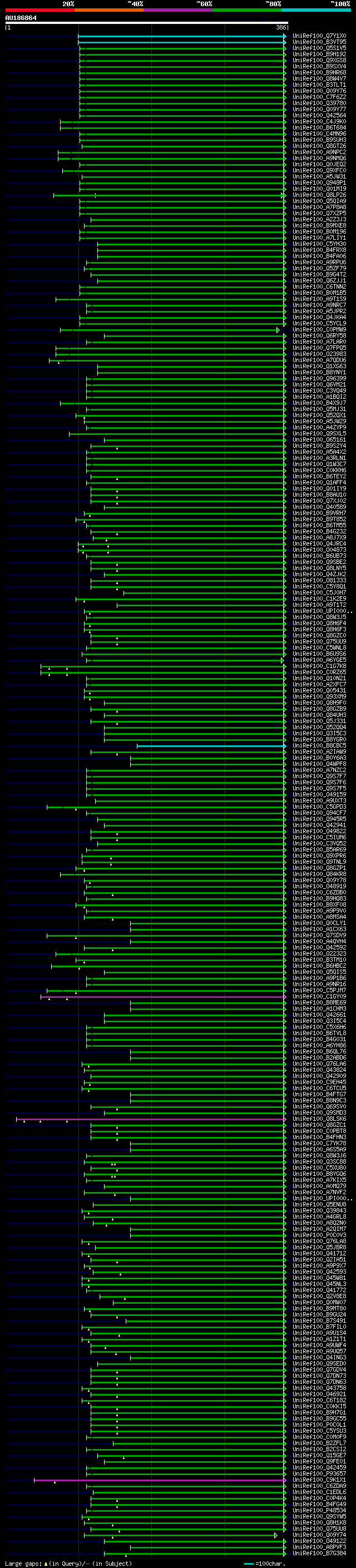Select the UniRef100_Q42564 label
356x1568 pixels.
click(319, 115)
